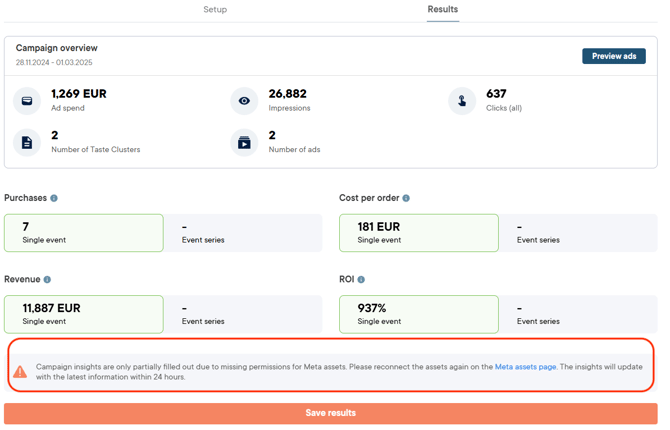670x430 pixels.
Task: Open the Cost per order info icon
Action: [x=406, y=198]
